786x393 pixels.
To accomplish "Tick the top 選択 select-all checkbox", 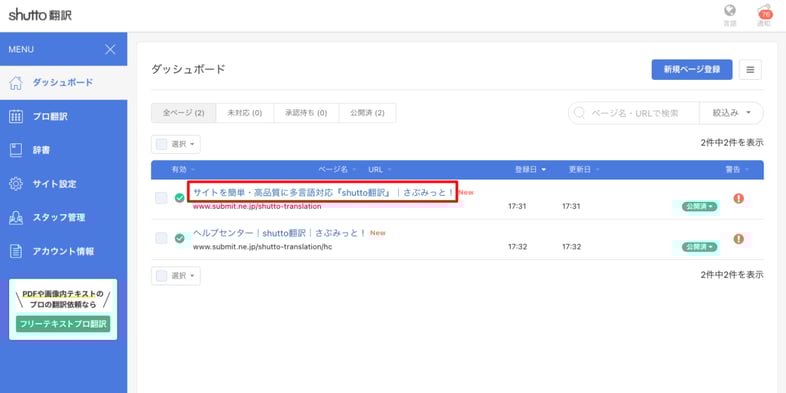I will point(161,144).
